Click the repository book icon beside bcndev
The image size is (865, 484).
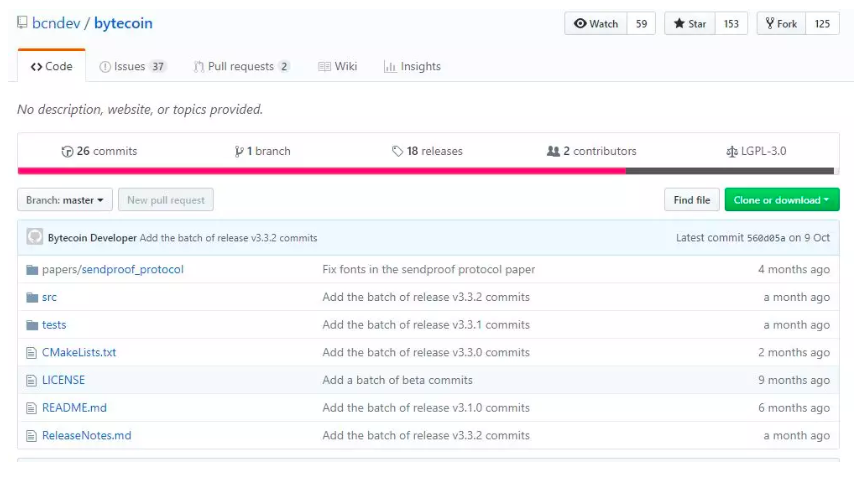[x=22, y=23]
